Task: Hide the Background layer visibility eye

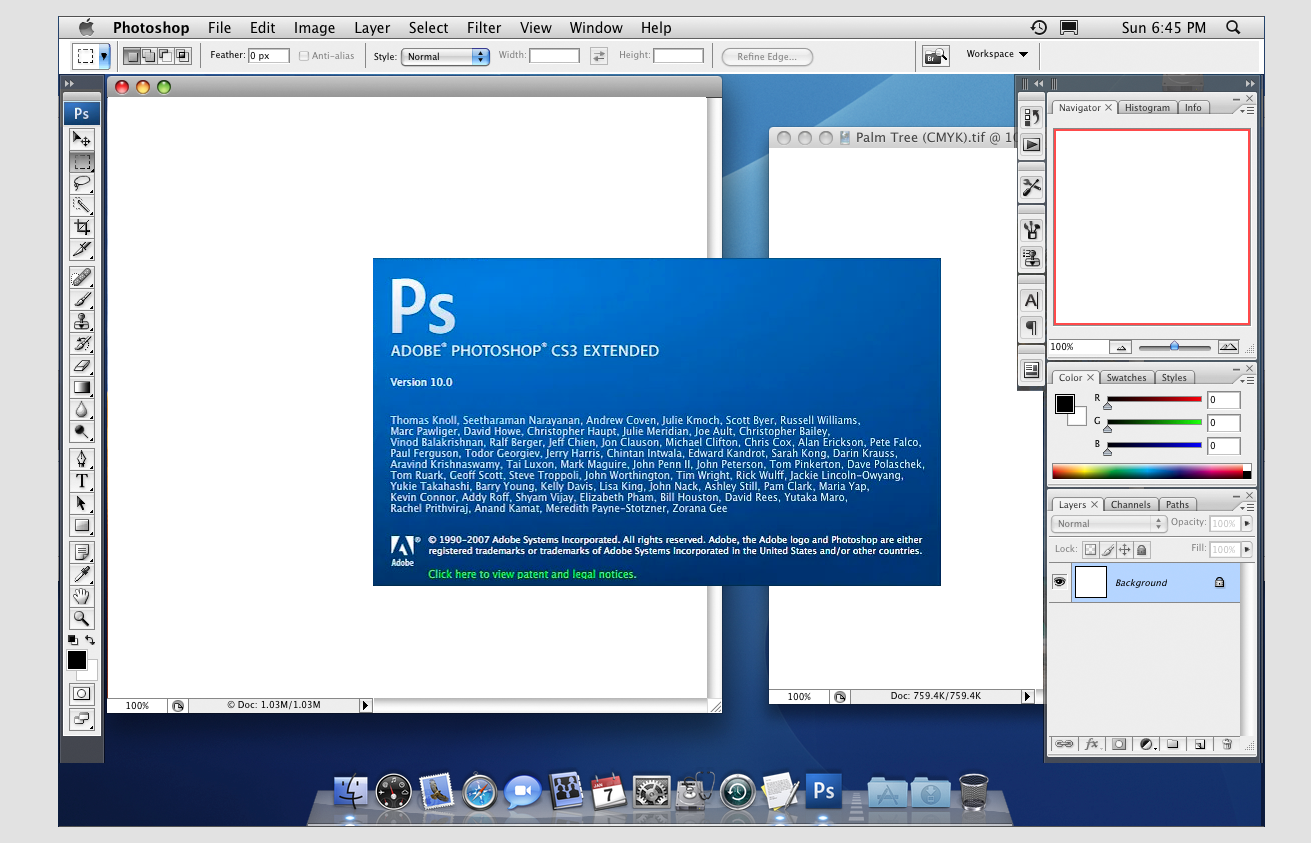Action: point(1059,582)
